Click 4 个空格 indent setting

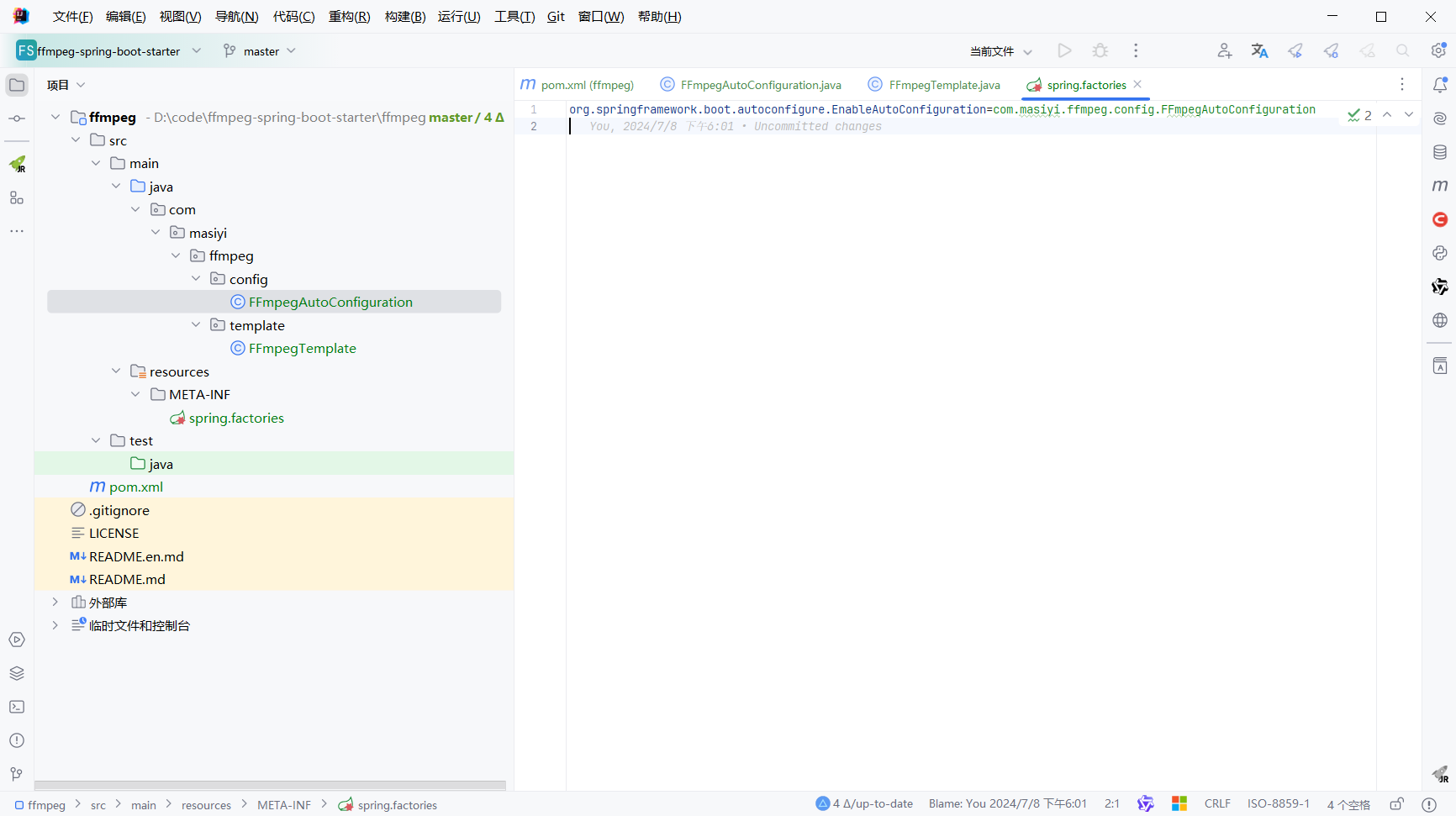[x=1348, y=804]
